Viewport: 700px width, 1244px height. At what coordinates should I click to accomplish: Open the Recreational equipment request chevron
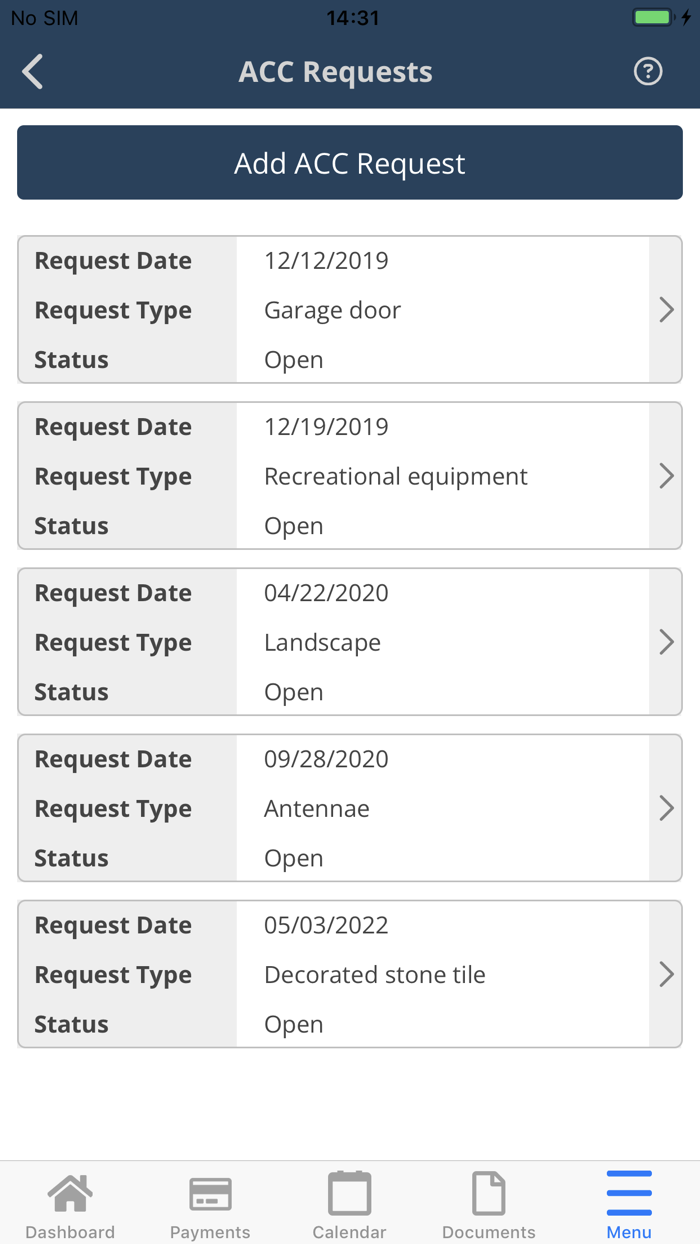666,476
